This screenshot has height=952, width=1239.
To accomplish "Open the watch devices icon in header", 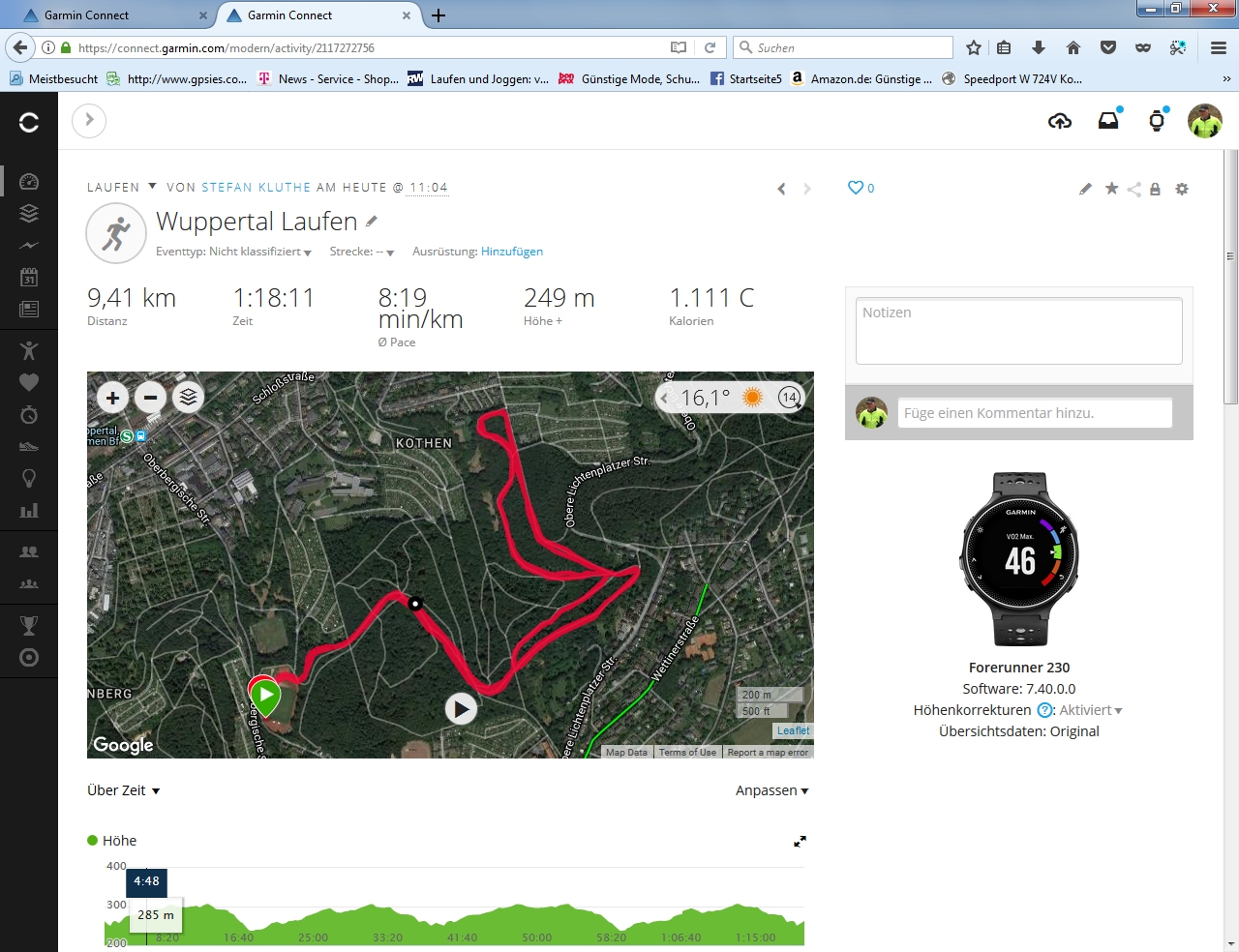I will click(x=1157, y=120).
